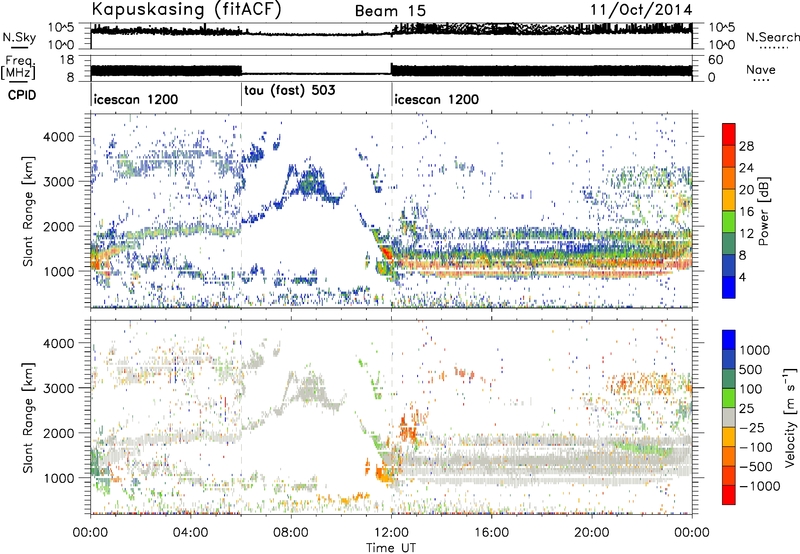Image resolution: width=800 pixels, height=554 pixels.
Task: Click 3000 tick in velocity panel
Action: click(x=58, y=388)
